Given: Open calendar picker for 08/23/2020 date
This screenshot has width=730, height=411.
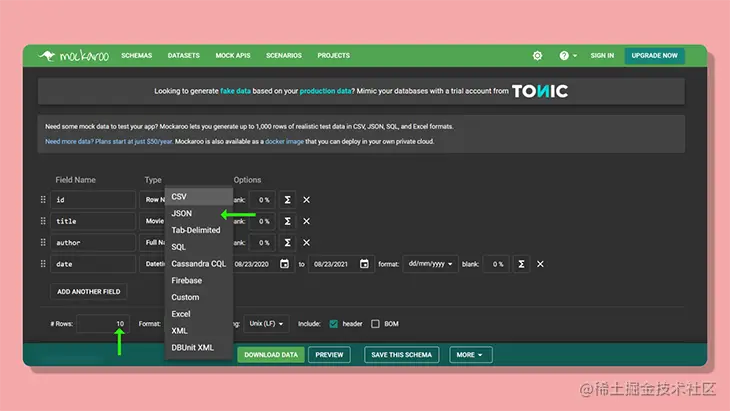Looking at the screenshot, I should coord(284,264).
